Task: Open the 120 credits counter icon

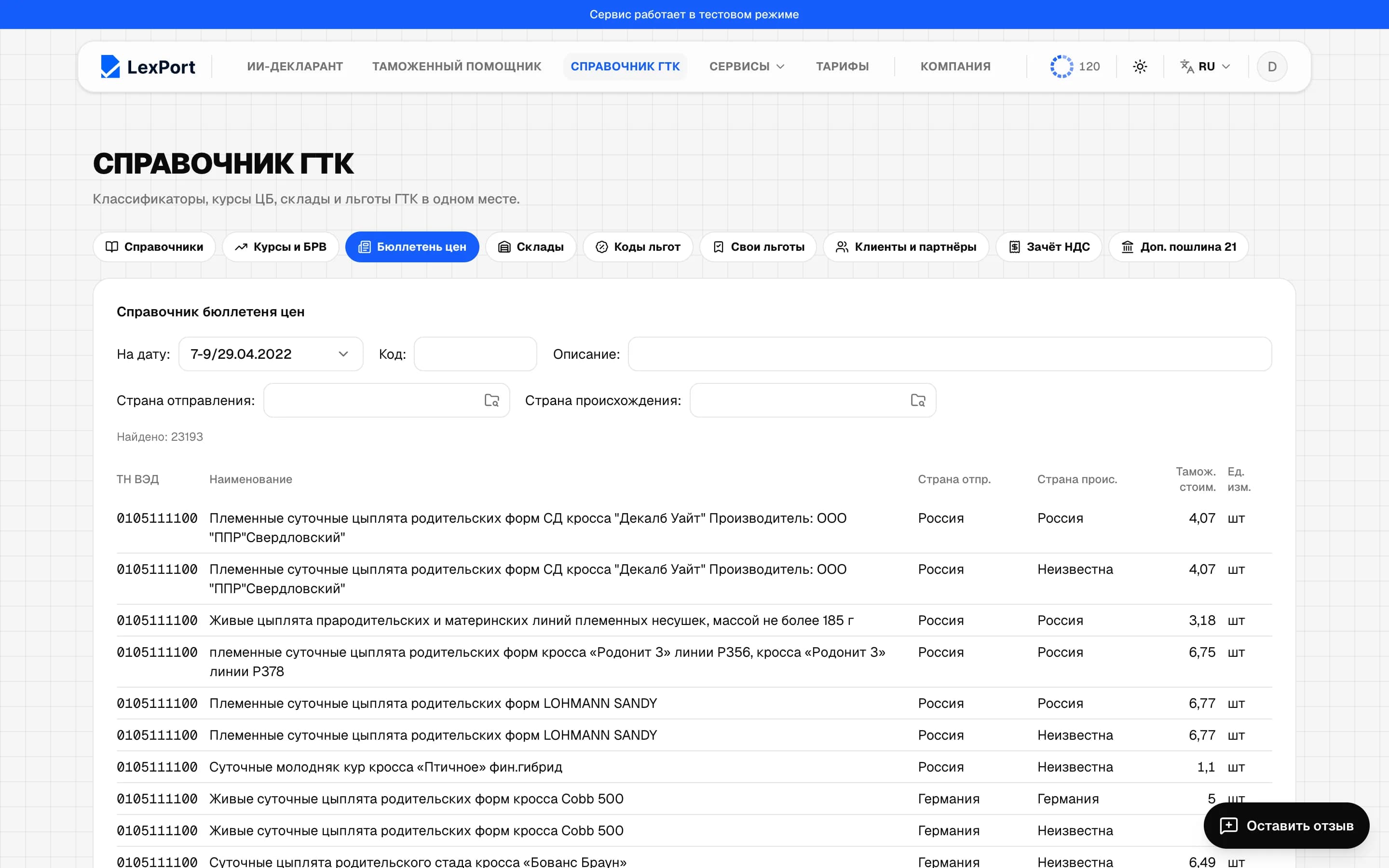Action: point(1061,67)
